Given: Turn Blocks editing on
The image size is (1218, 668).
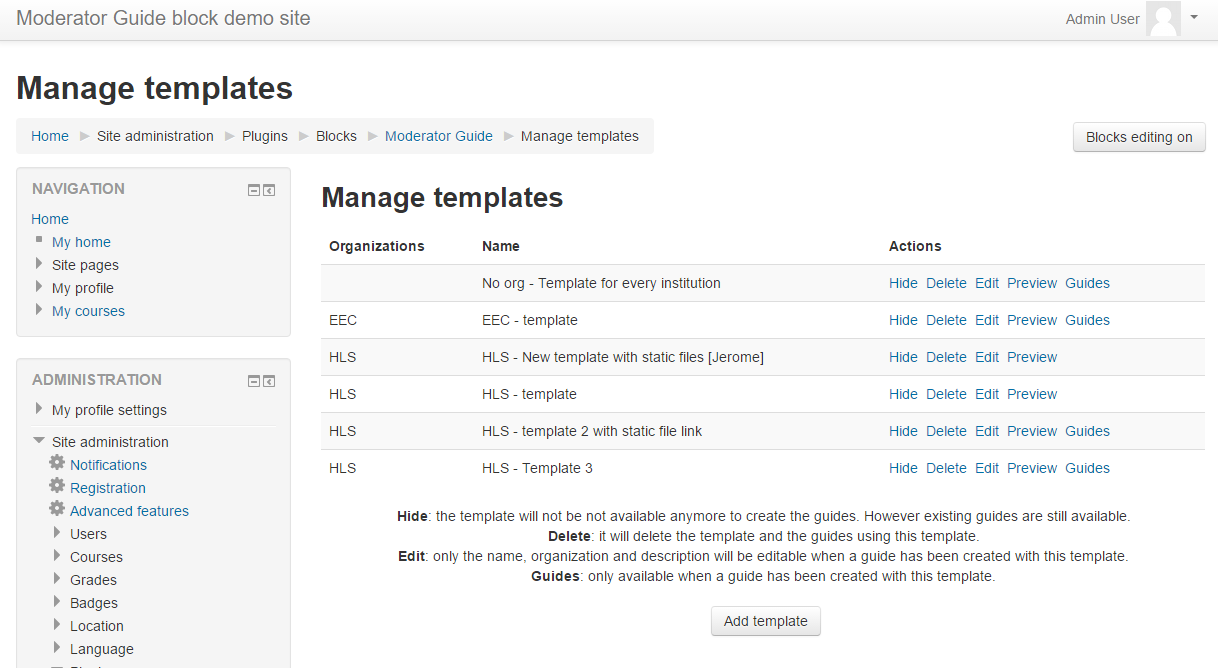Looking at the screenshot, I should 1139,137.
